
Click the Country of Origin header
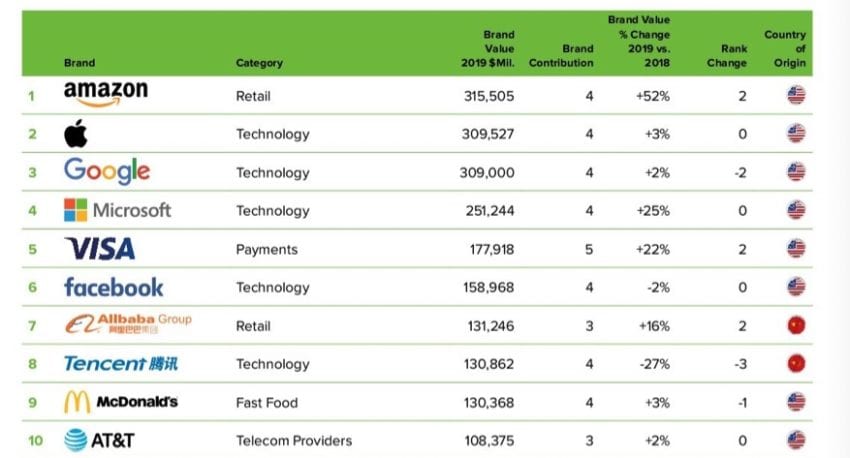[x=785, y=49]
